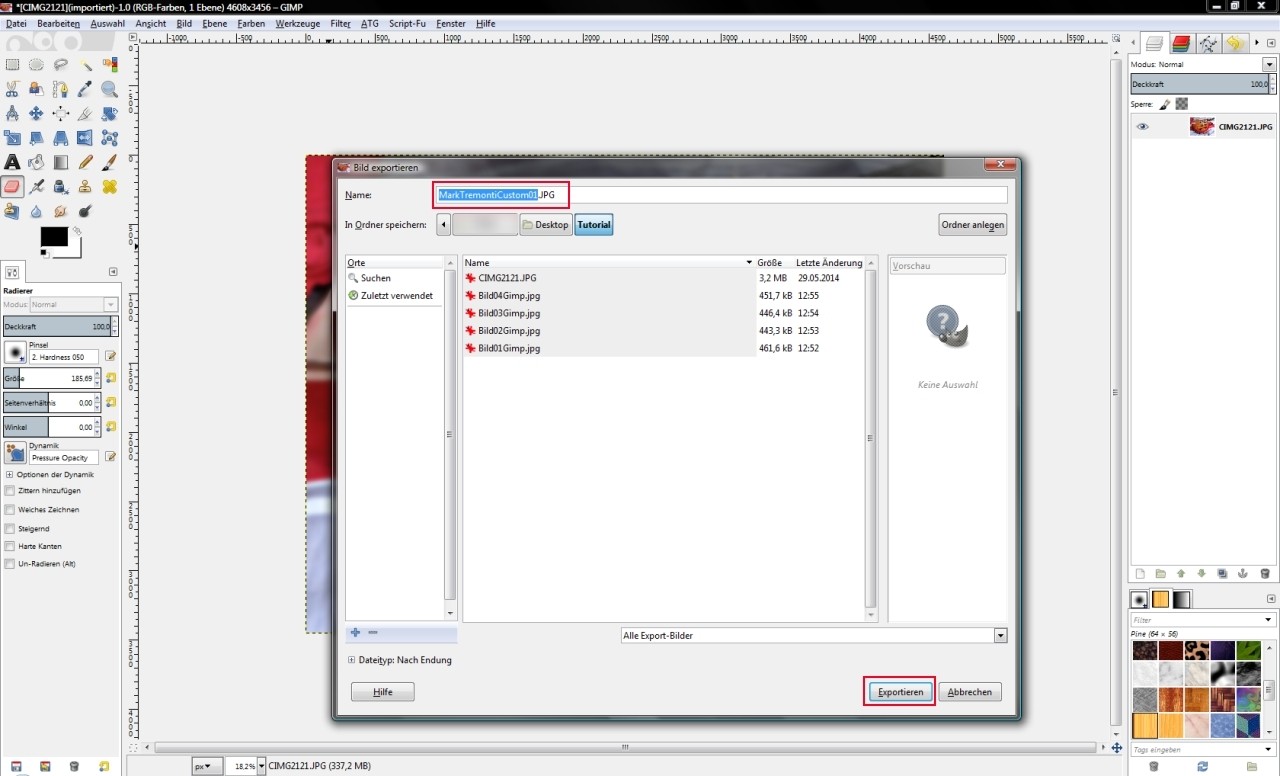Select the Text tool
The width and height of the screenshot is (1280, 776).
click(12, 162)
